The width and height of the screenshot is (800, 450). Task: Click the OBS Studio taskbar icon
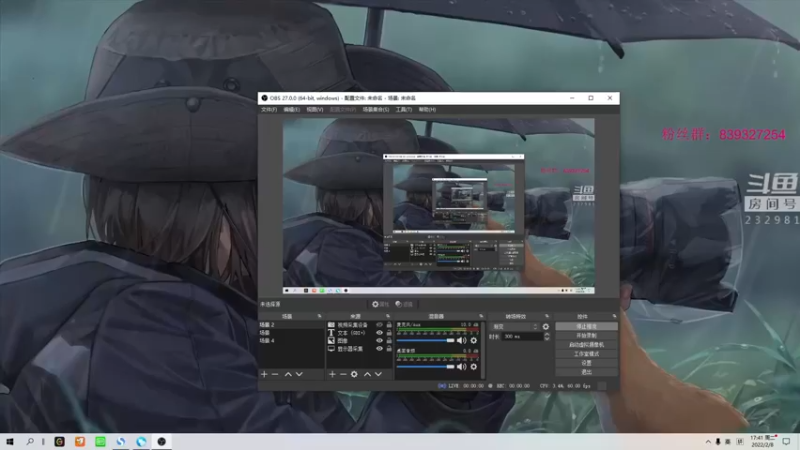[161, 441]
